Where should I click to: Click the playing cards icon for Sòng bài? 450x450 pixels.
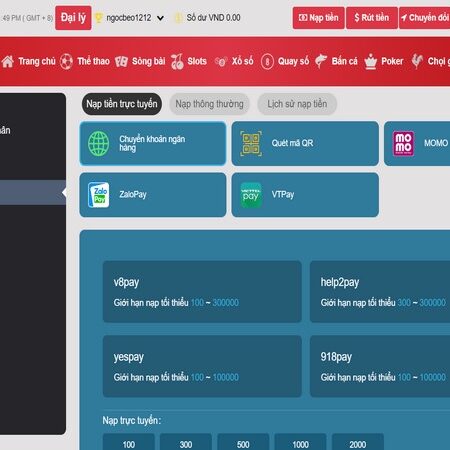coord(121,61)
